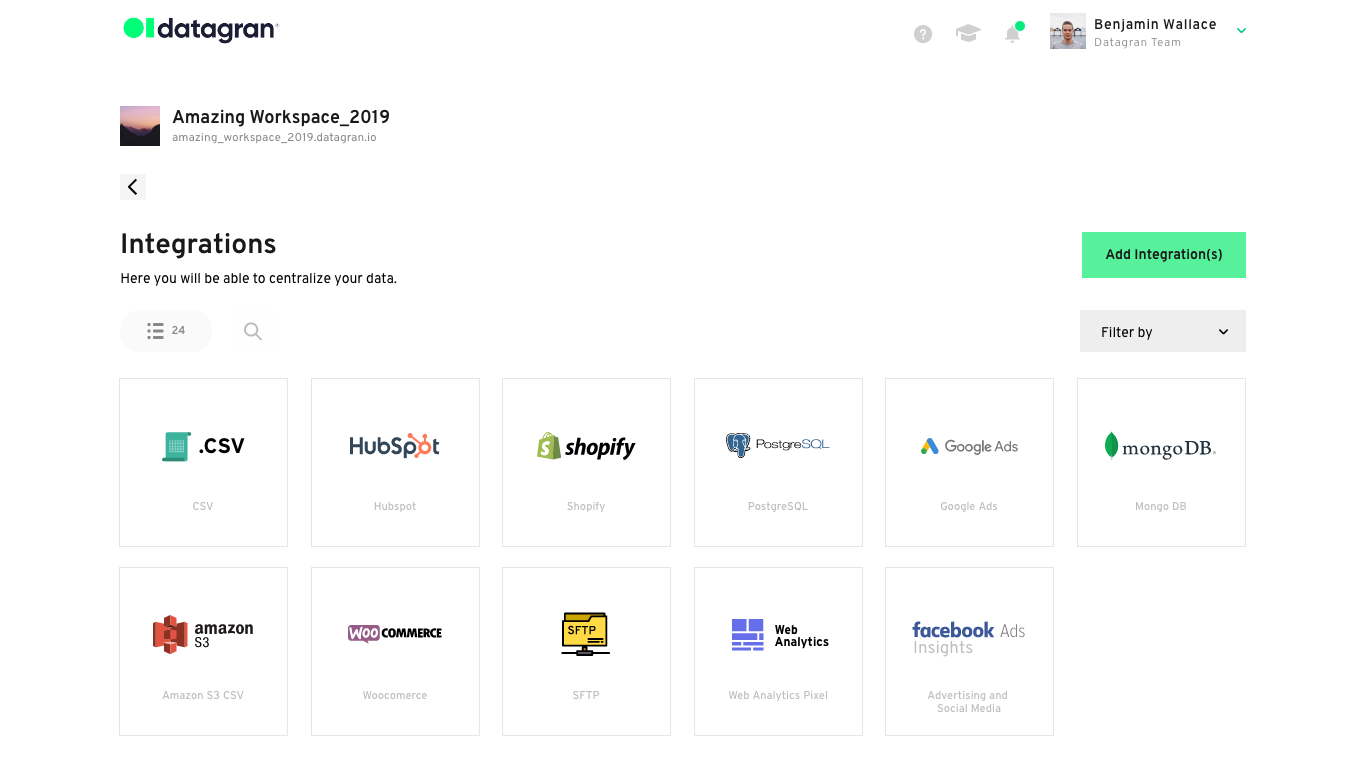Click the Datagran logo
The image size is (1366, 783).
pyautogui.click(x=200, y=30)
